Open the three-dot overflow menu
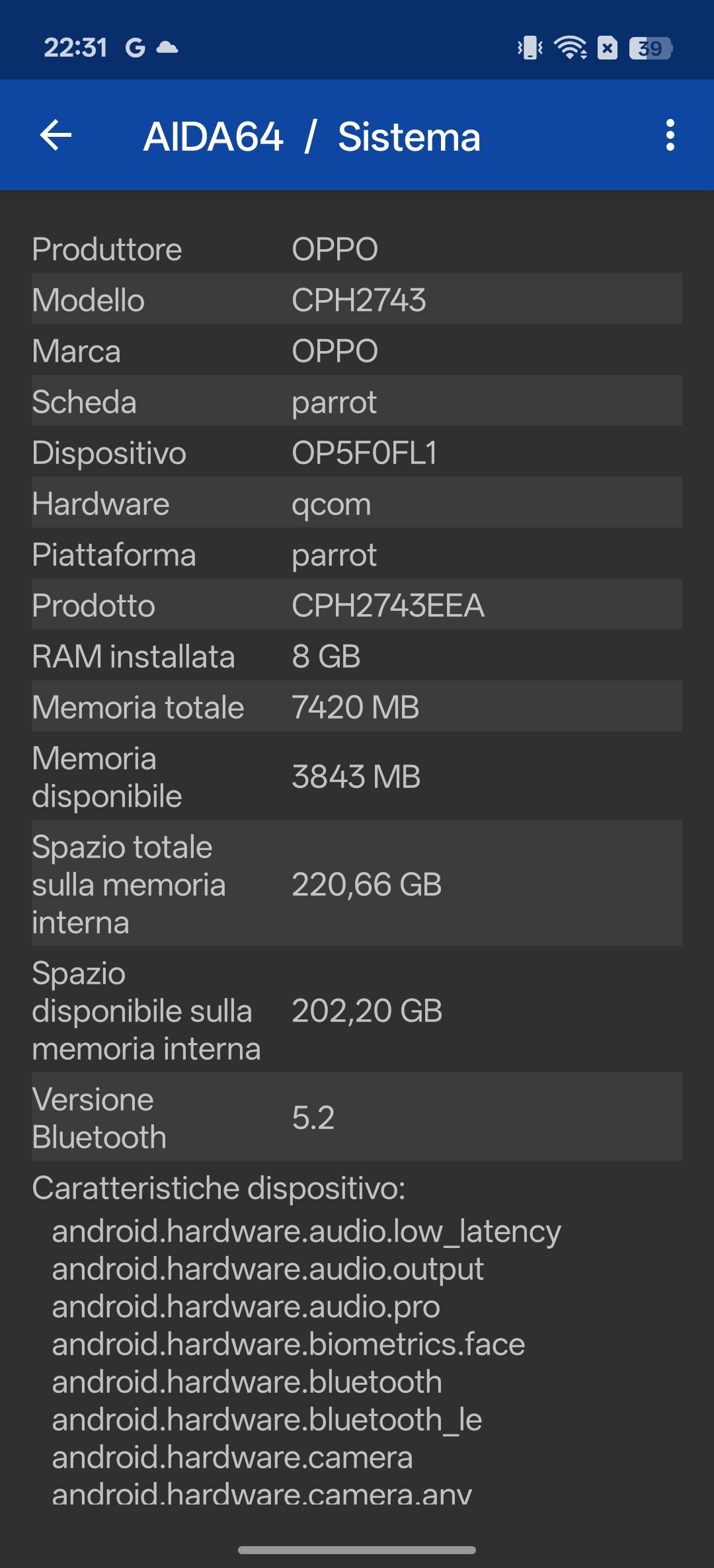The width and height of the screenshot is (714, 1568). [x=670, y=136]
